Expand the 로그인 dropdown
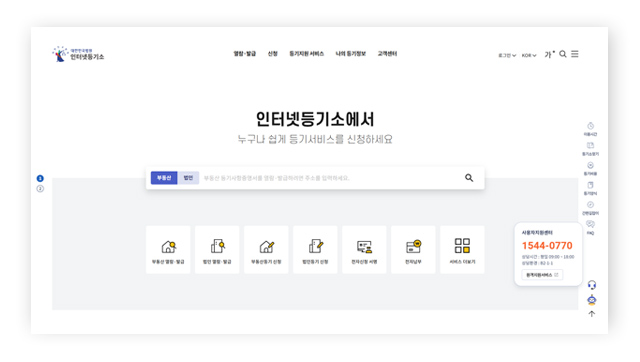 click(507, 55)
